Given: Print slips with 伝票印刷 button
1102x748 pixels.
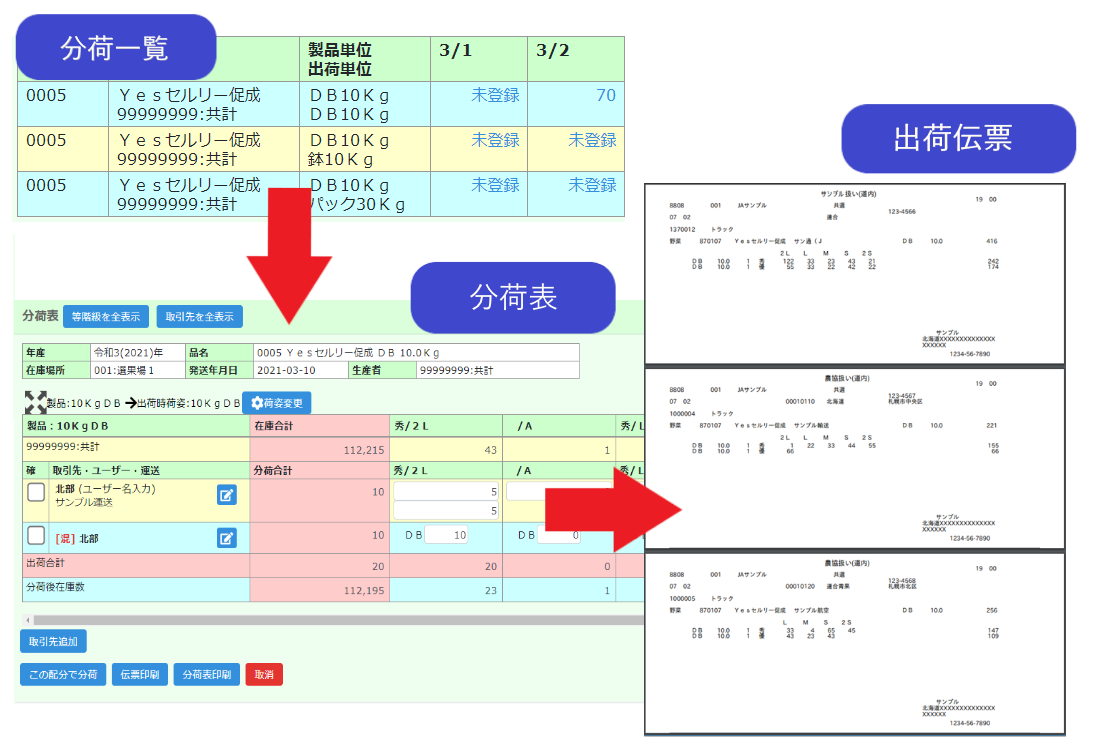Looking at the screenshot, I should [x=140, y=674].
